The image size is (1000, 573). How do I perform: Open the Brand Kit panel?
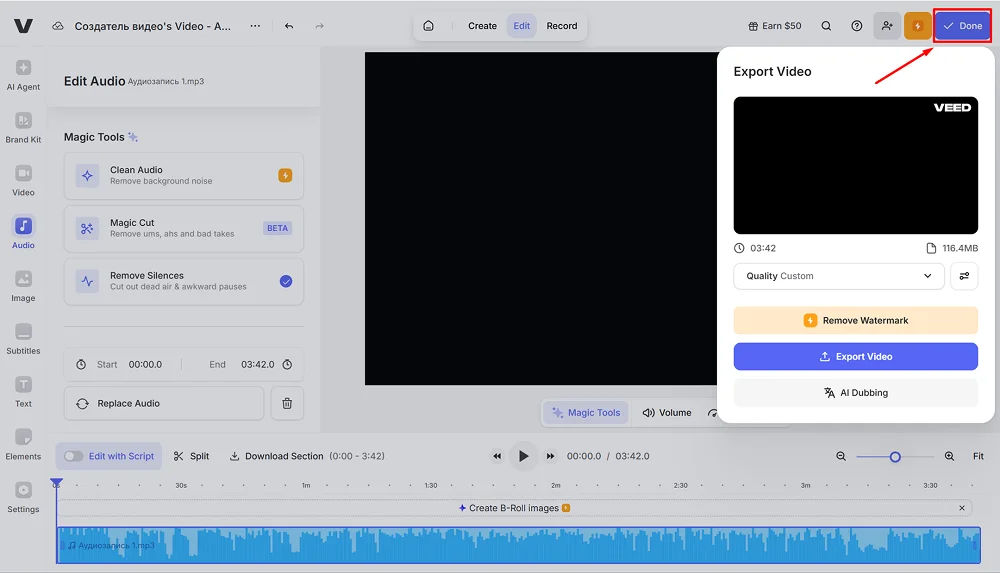[x=23, y=127]
